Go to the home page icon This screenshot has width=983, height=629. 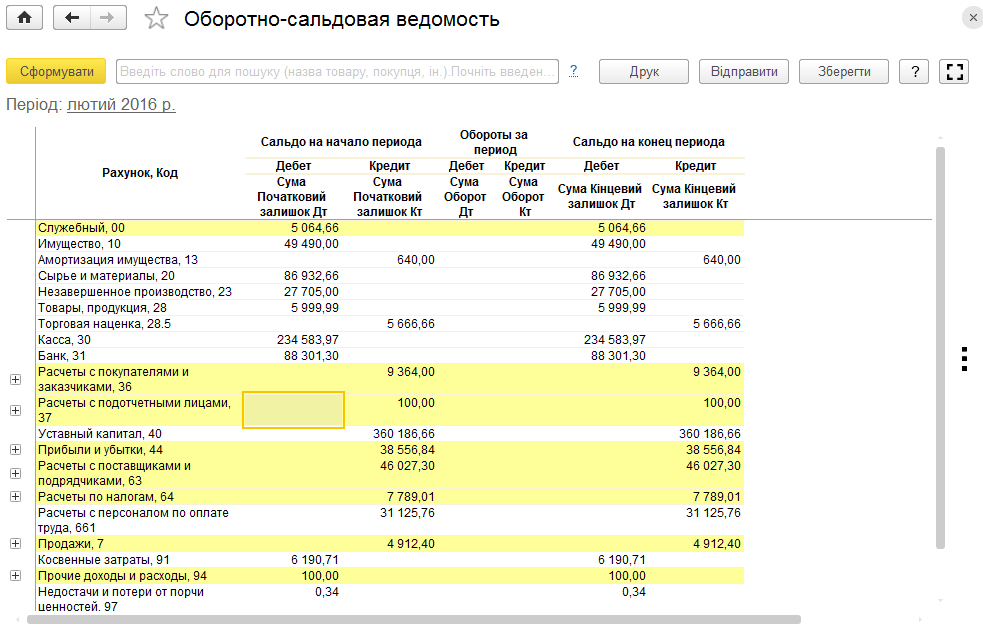pyautogui.click(x=24, y=18)
